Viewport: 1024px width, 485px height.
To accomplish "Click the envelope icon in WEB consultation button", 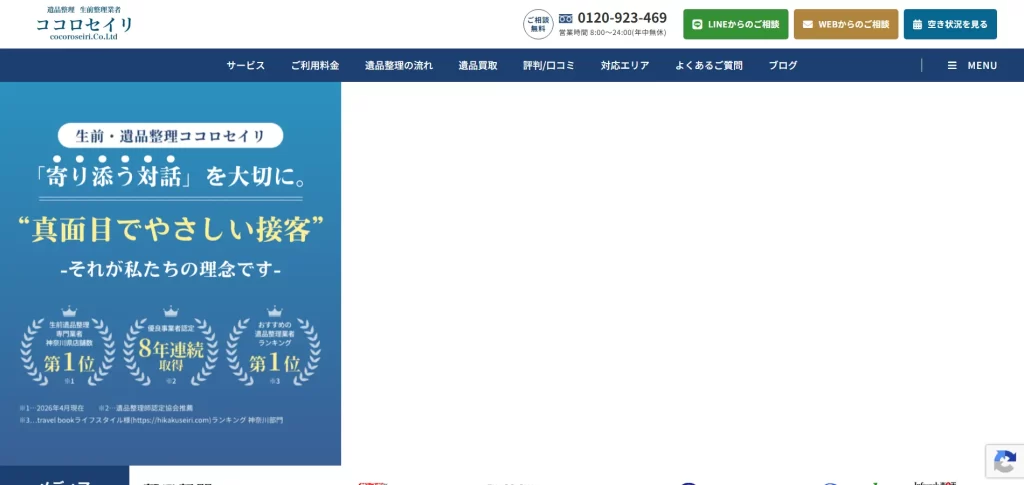I will pyautogui.click(x=808, y=24).
